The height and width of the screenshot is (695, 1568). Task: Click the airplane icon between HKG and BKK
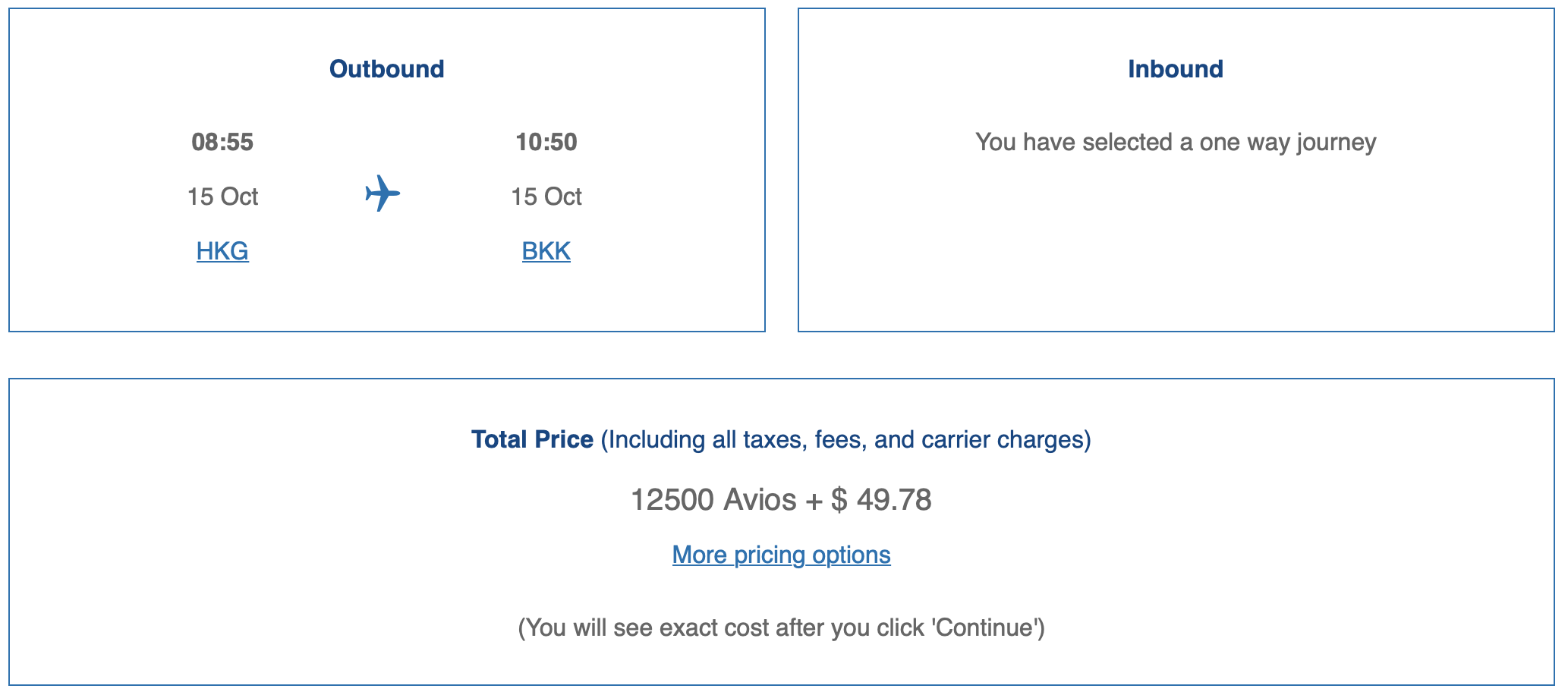384,195
